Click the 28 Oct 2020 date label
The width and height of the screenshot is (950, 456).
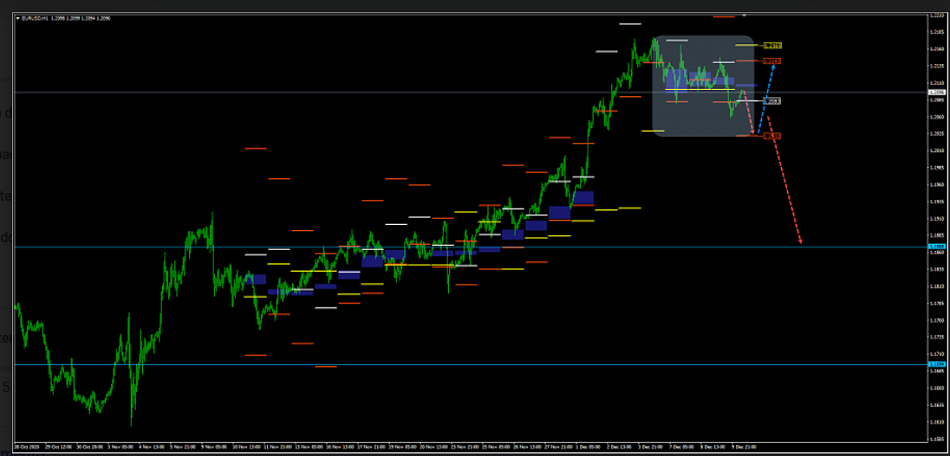[x=26, y=447]
